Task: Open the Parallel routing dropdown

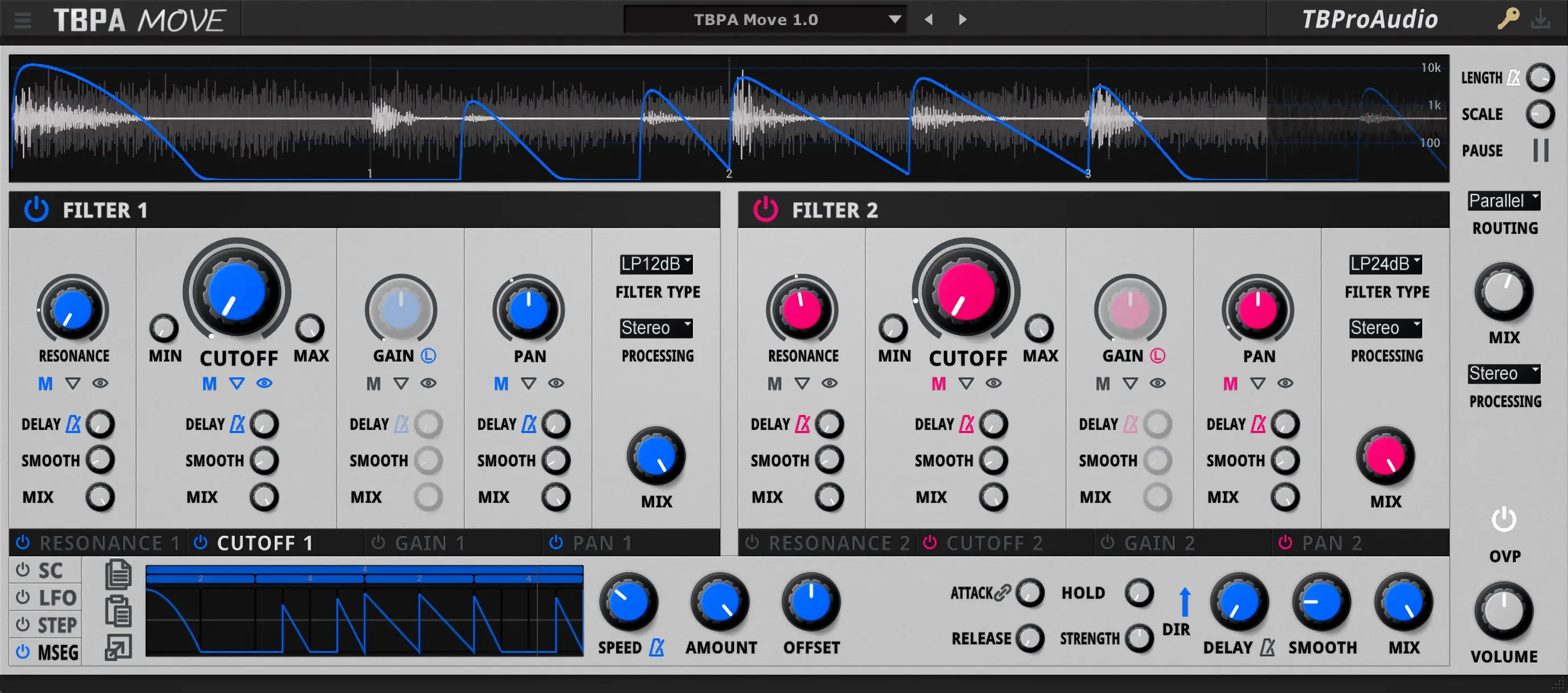Action: (x=1504, y=201)
